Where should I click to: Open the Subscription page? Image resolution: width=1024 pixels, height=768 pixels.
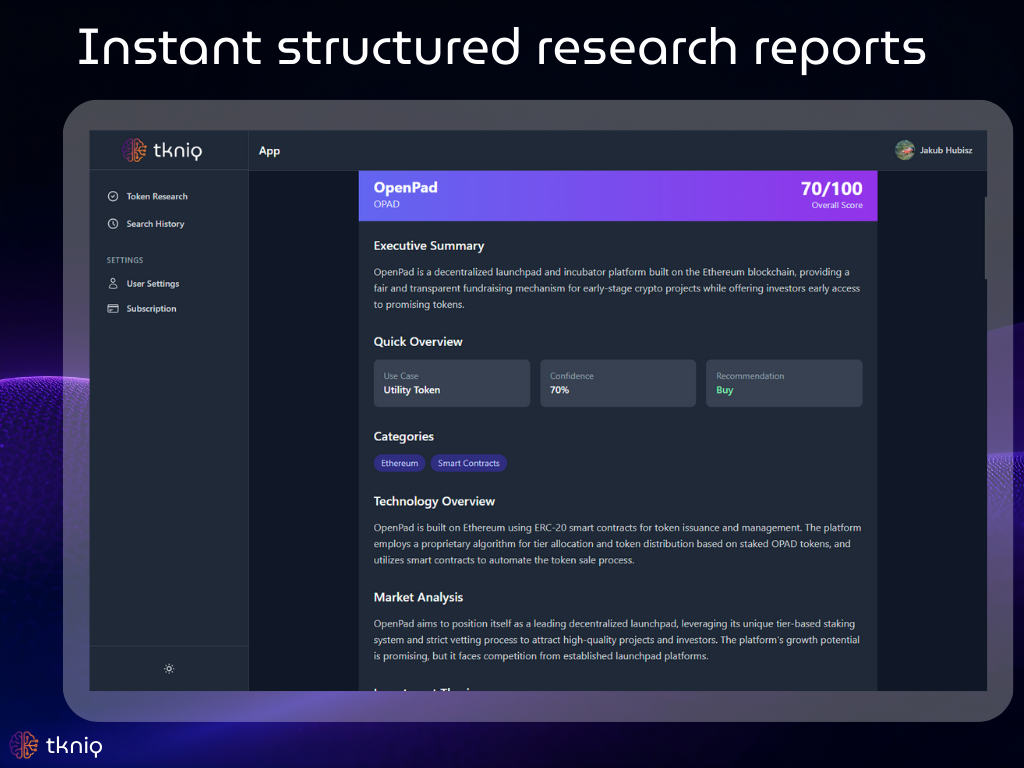click(151, 309)
